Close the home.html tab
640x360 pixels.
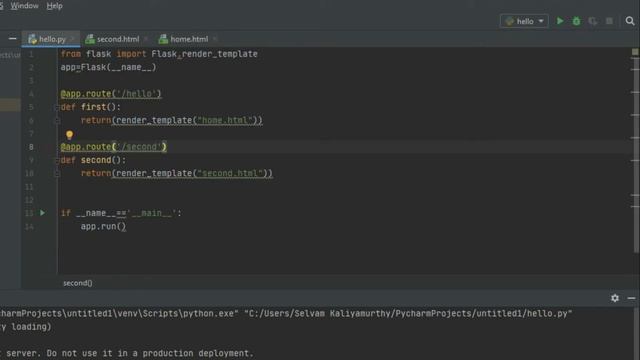[x=215, y=39]
